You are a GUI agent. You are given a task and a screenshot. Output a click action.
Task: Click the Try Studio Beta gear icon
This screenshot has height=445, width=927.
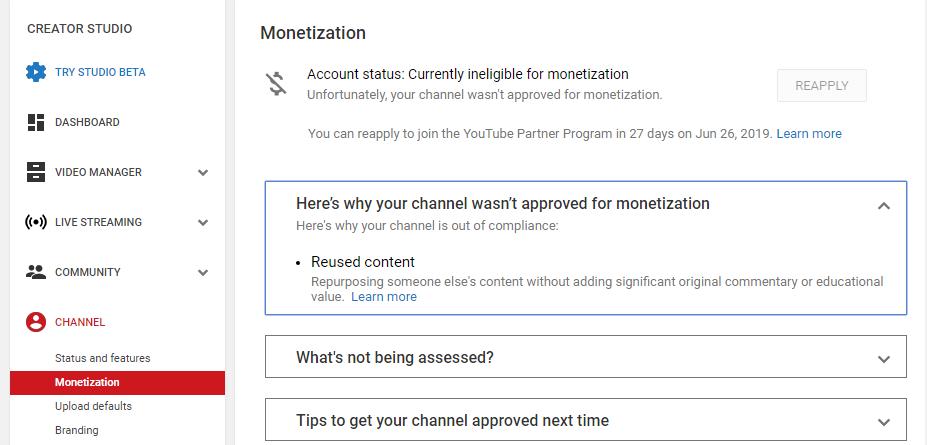36,72
